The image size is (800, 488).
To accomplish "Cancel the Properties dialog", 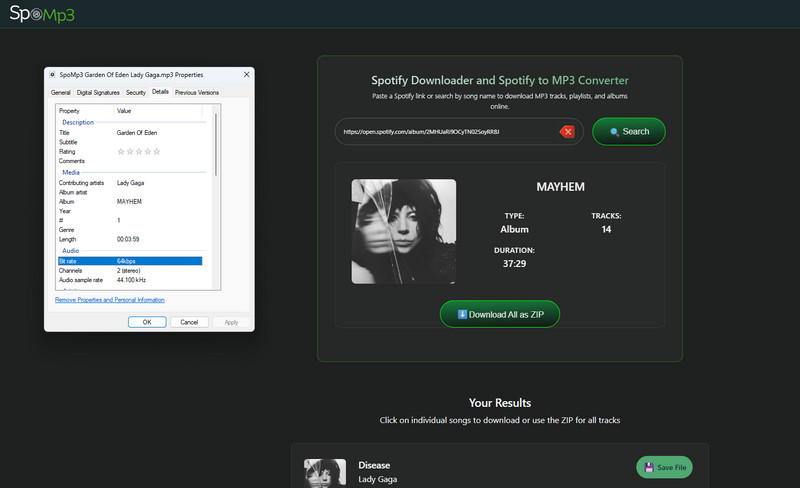I will pos(189,322).
